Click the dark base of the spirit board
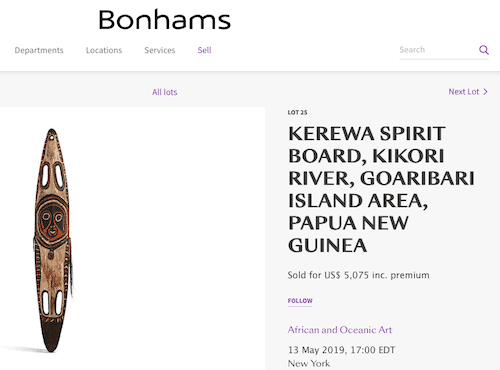 51,336
